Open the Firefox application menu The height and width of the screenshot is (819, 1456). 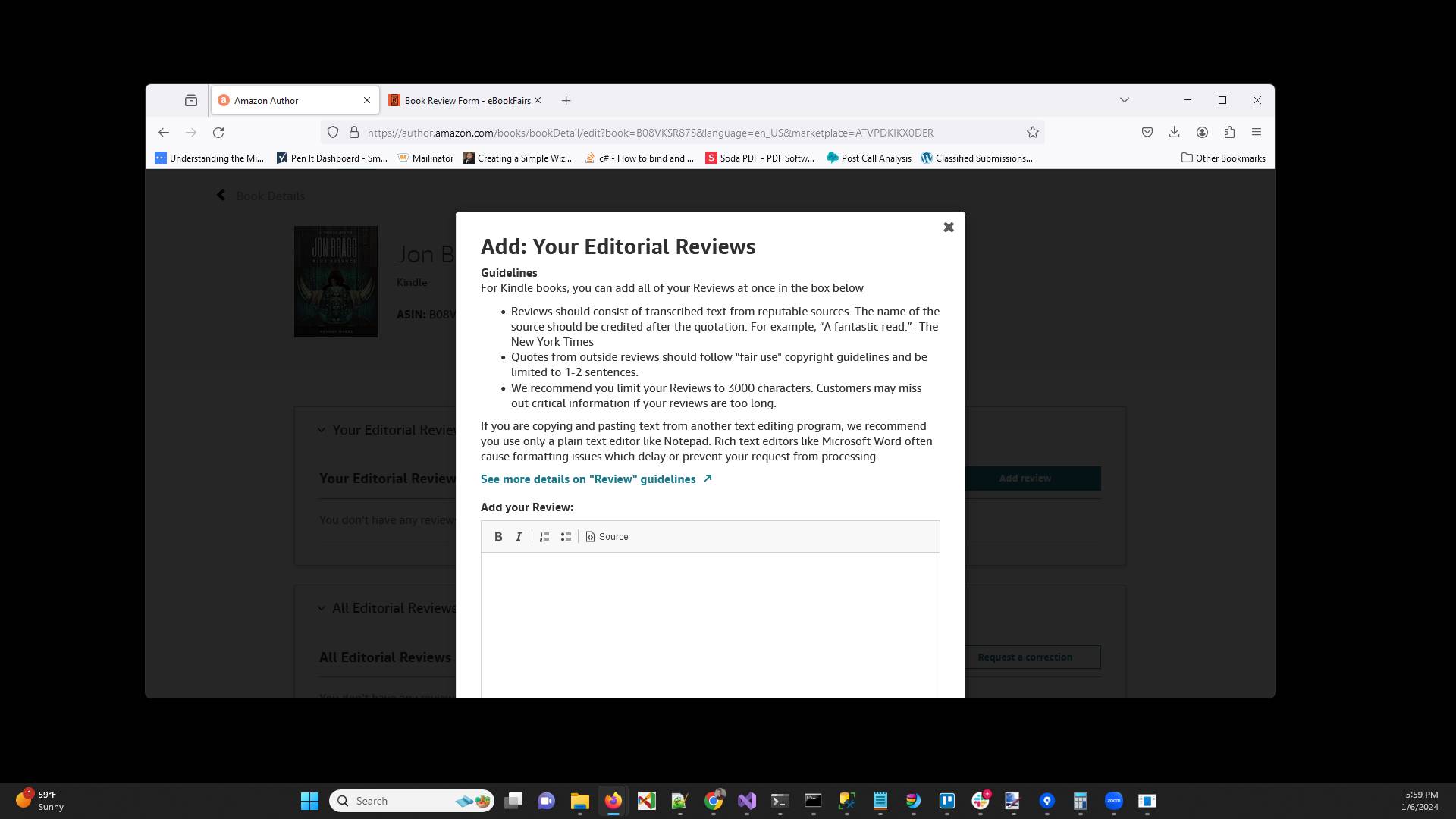click(x=1257, y=132)
